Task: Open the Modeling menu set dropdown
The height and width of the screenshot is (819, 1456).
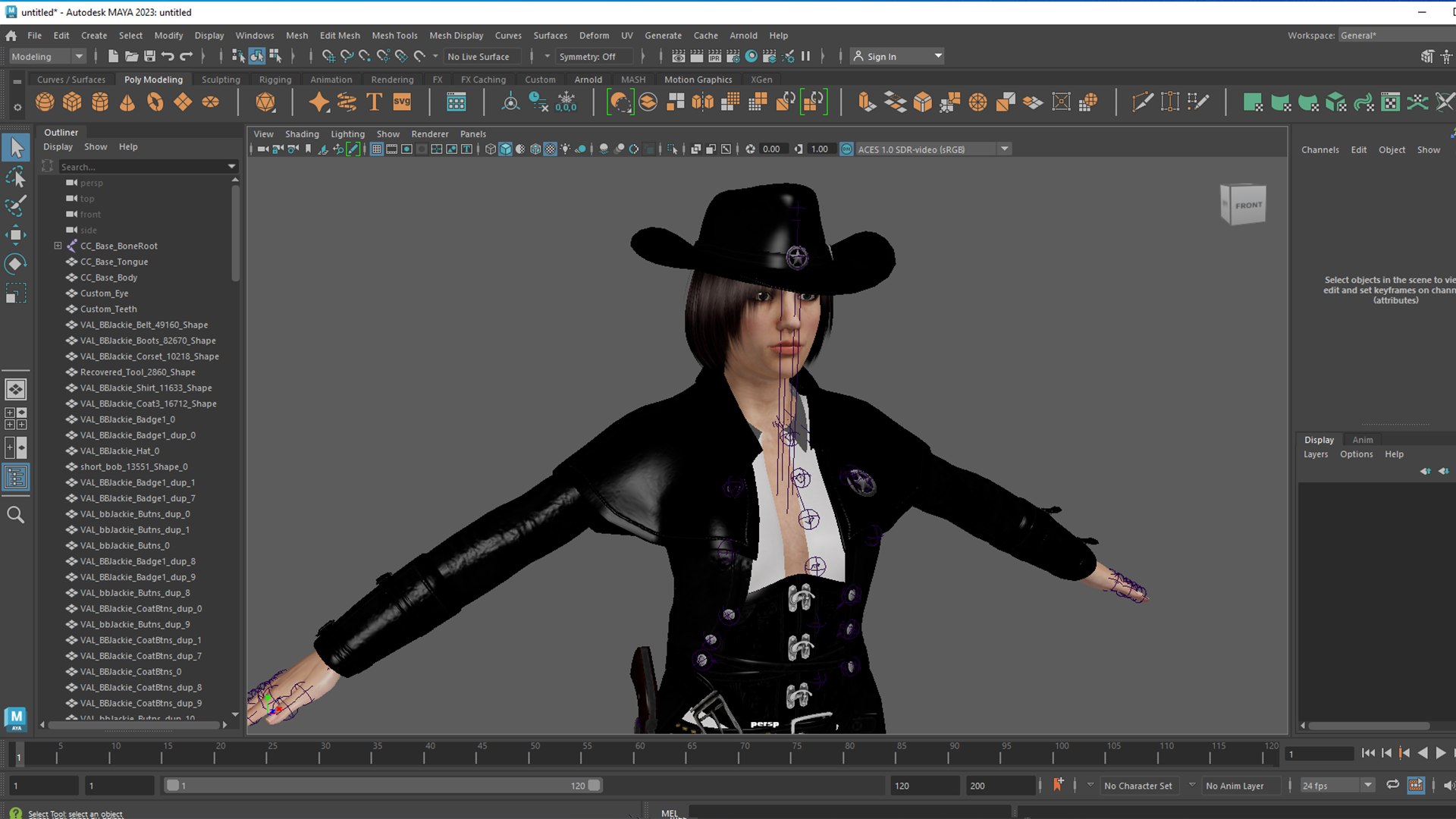Action: coord(47,56)
